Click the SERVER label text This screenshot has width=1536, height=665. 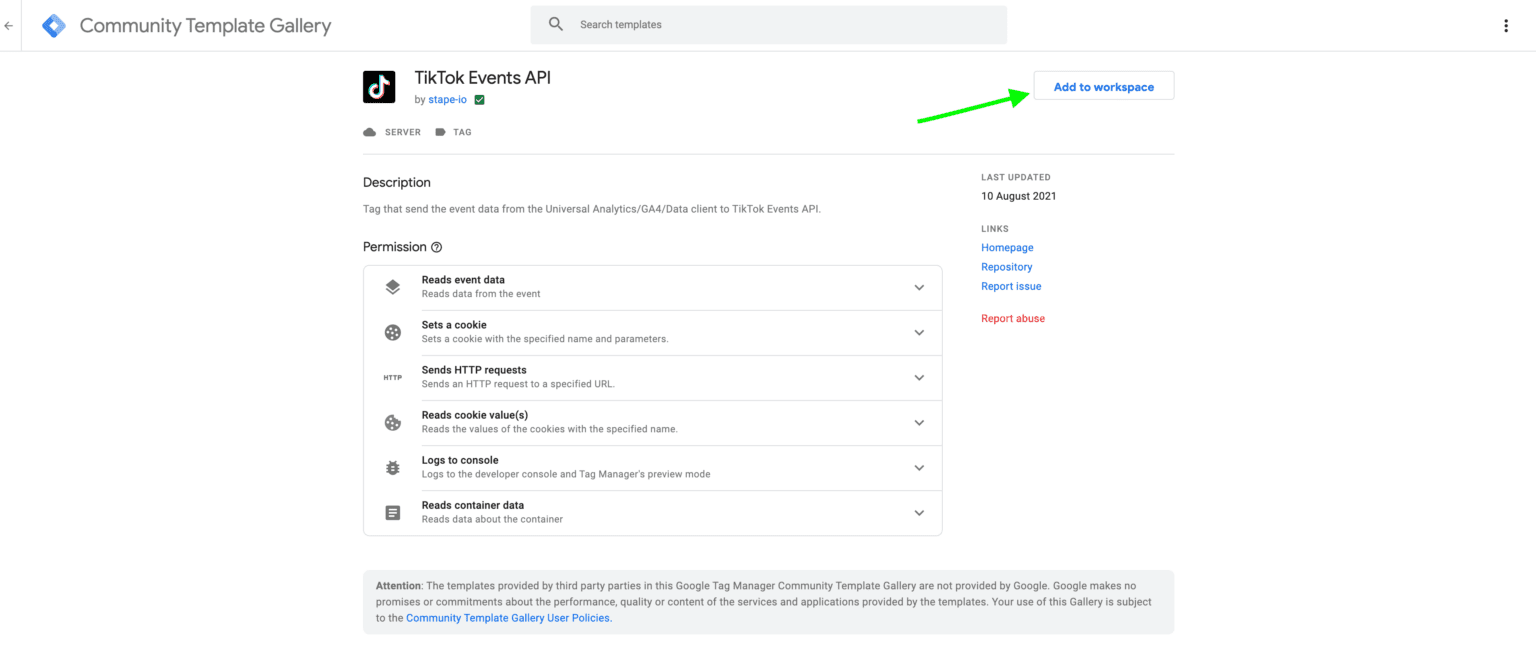coord(403,132)
